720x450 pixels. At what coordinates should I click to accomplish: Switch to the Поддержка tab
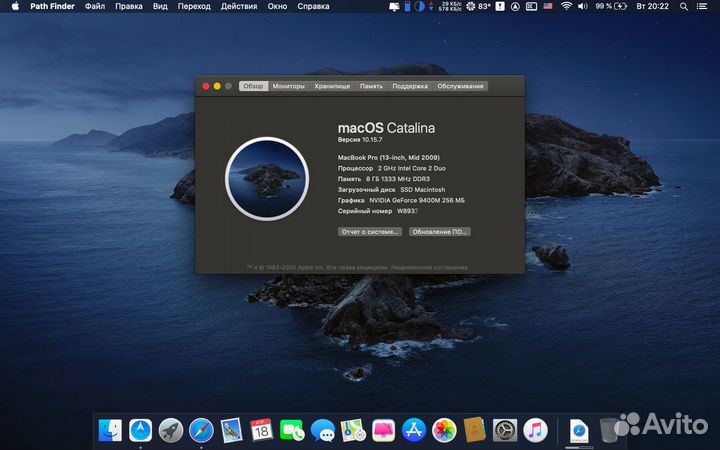[x=410, y=86]
